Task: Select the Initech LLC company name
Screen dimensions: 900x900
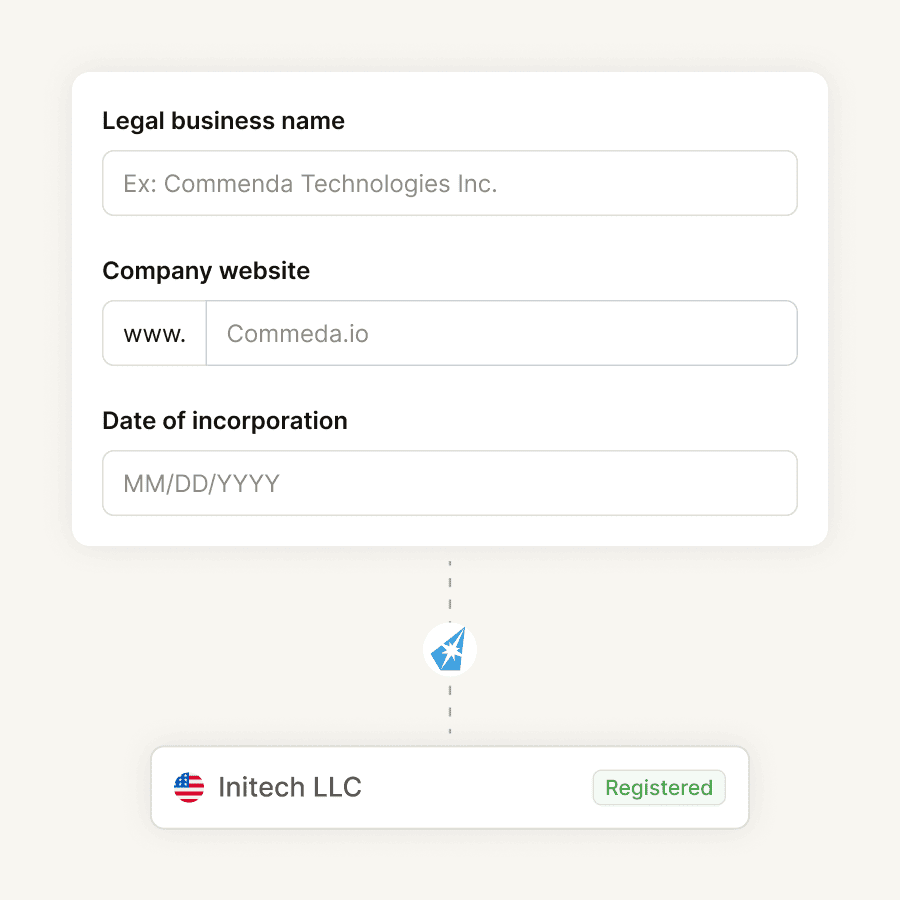Action: [290, 788]
